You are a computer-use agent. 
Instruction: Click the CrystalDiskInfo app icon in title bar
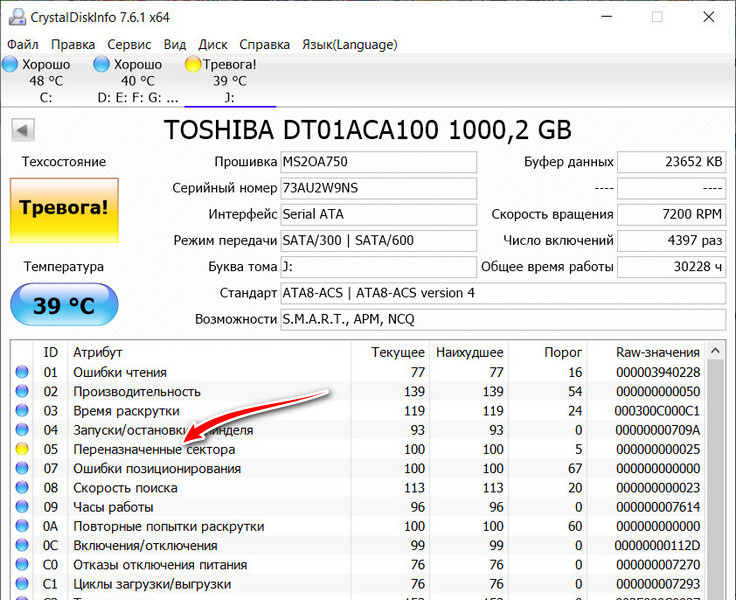(x=17, y=17)
